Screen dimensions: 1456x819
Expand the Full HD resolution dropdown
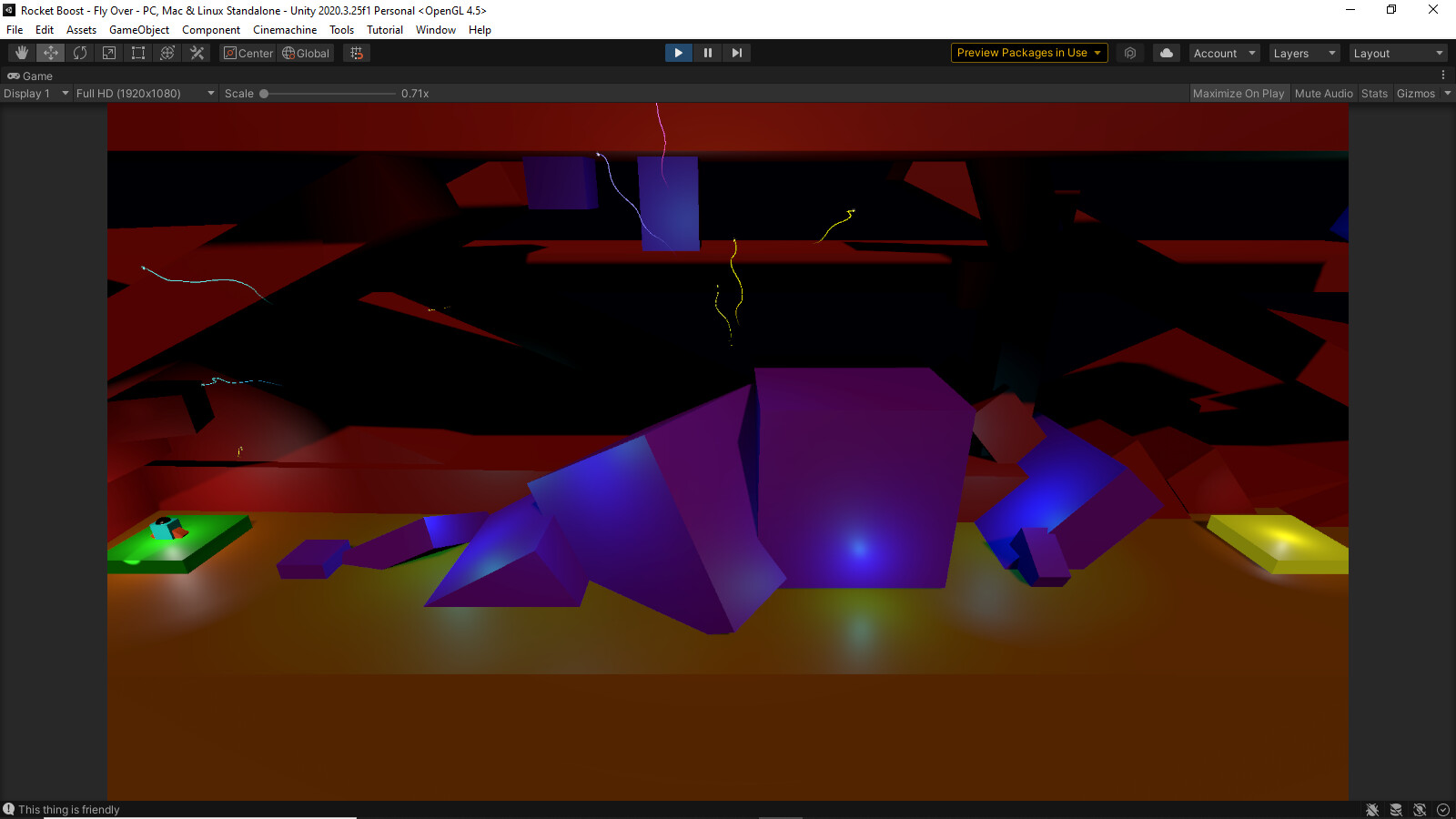(x=145, y=94)
